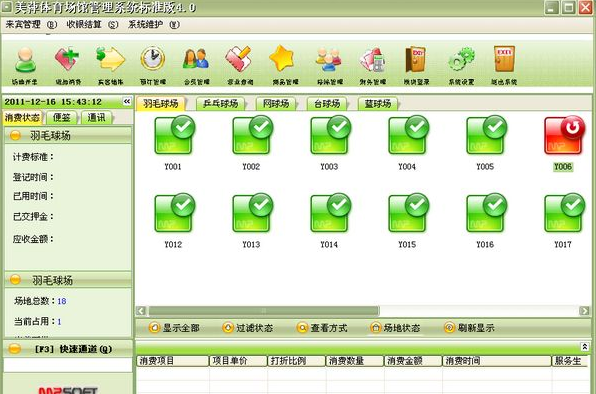The image size is (596, 394).
Task: Select badminton court Y002
Action: (x=253, y=135)
